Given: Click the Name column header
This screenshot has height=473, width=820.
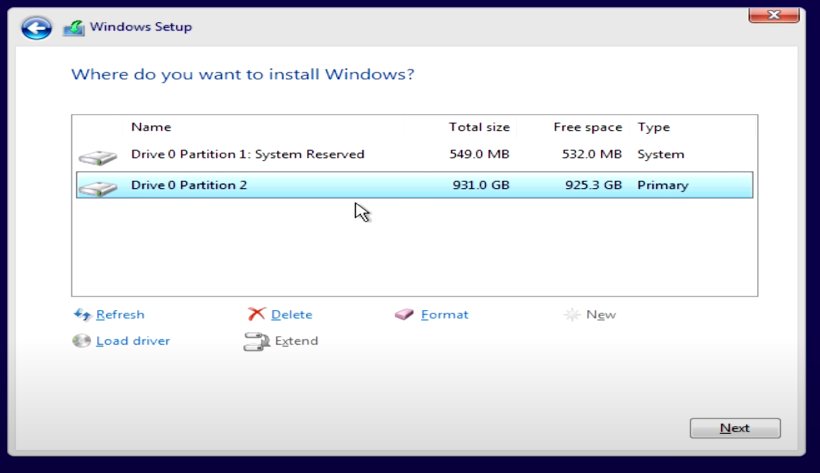Looking at the screenshot, I should point(151,127).
